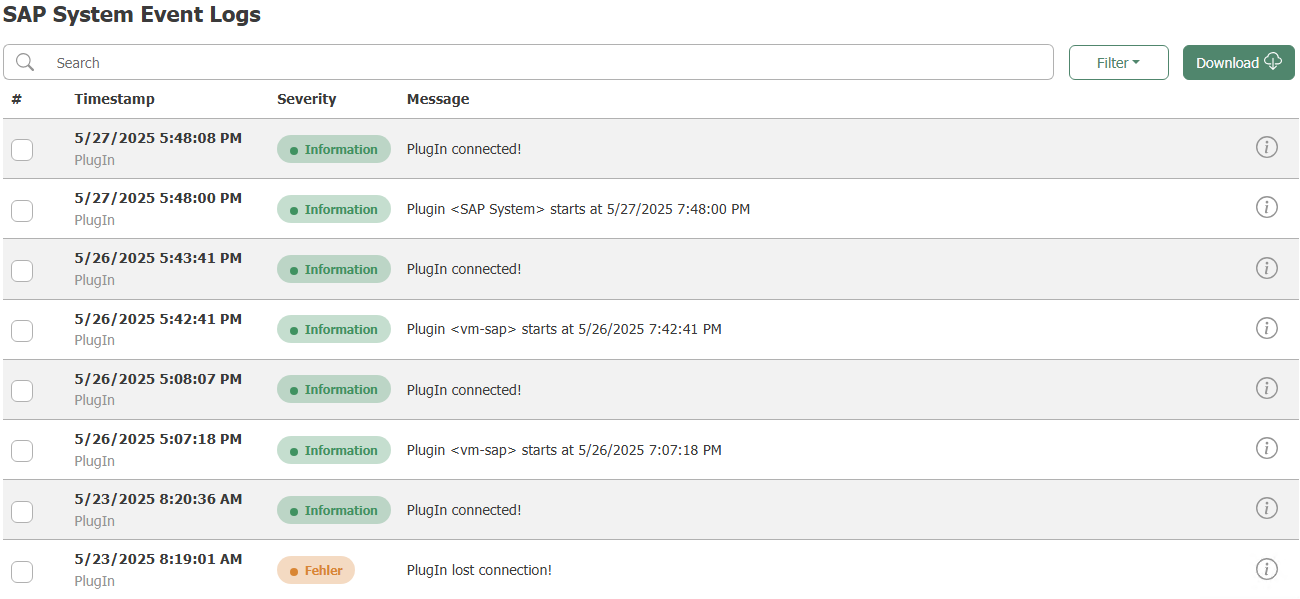Image resolution: width=1300 pixels, height=599 pixels.
Task: Click the Message column header
Action: pos(438,99)
